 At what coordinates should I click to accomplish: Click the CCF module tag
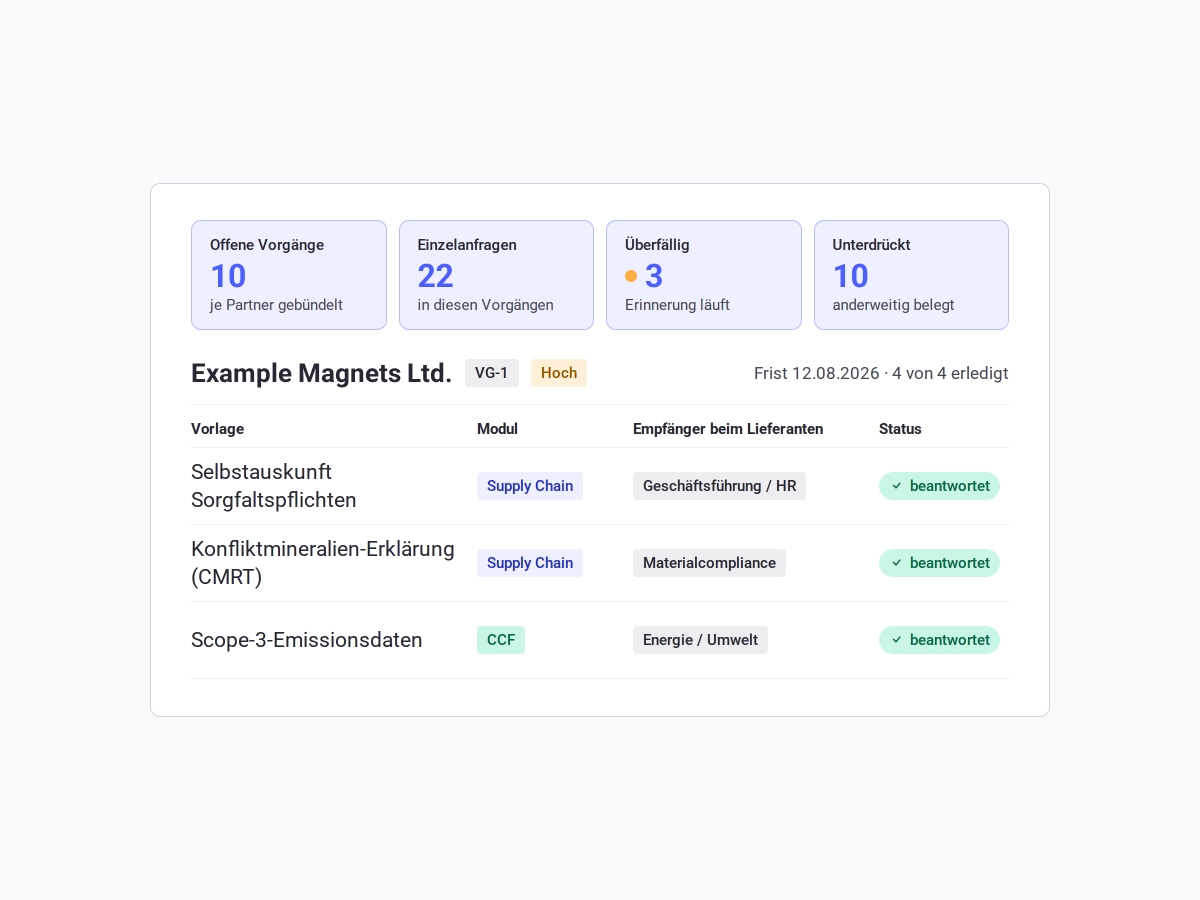(x=501, y=640)
